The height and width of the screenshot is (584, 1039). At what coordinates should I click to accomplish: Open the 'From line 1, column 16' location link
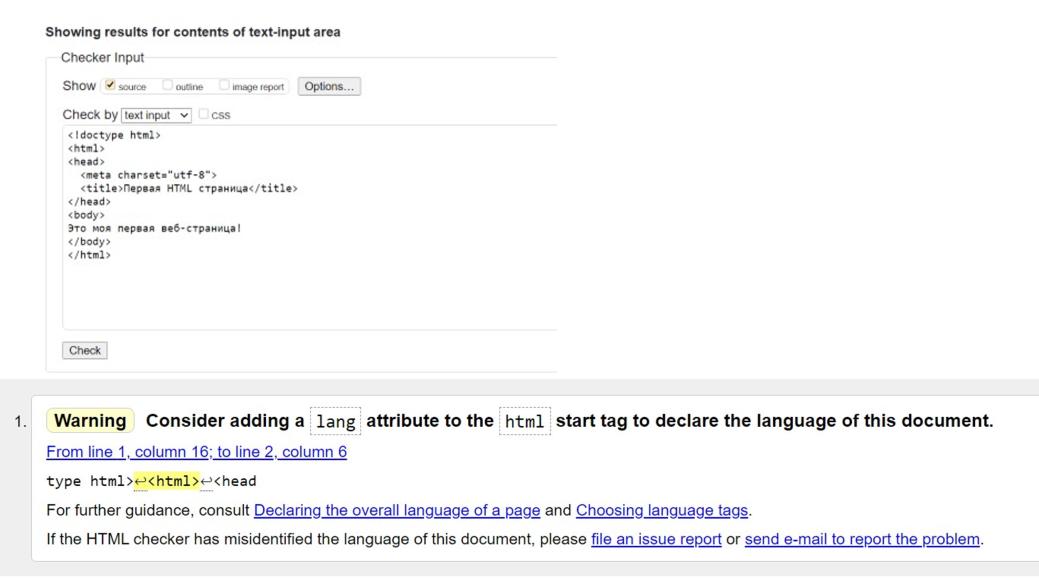196,452
